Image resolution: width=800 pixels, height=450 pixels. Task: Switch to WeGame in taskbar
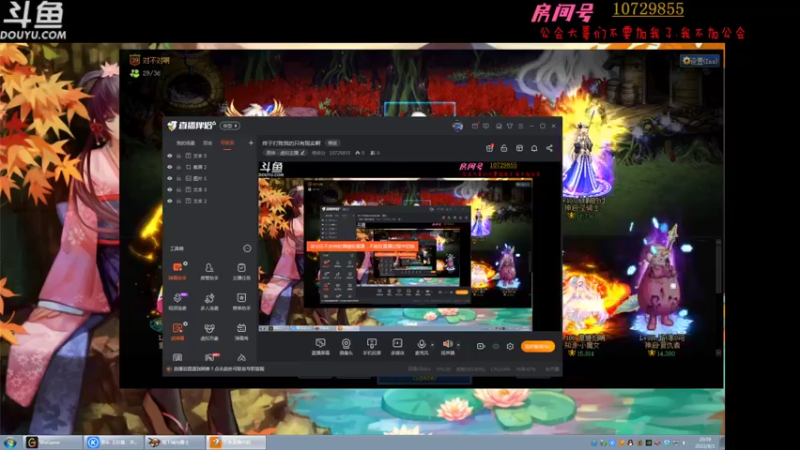tap(53, 442)
